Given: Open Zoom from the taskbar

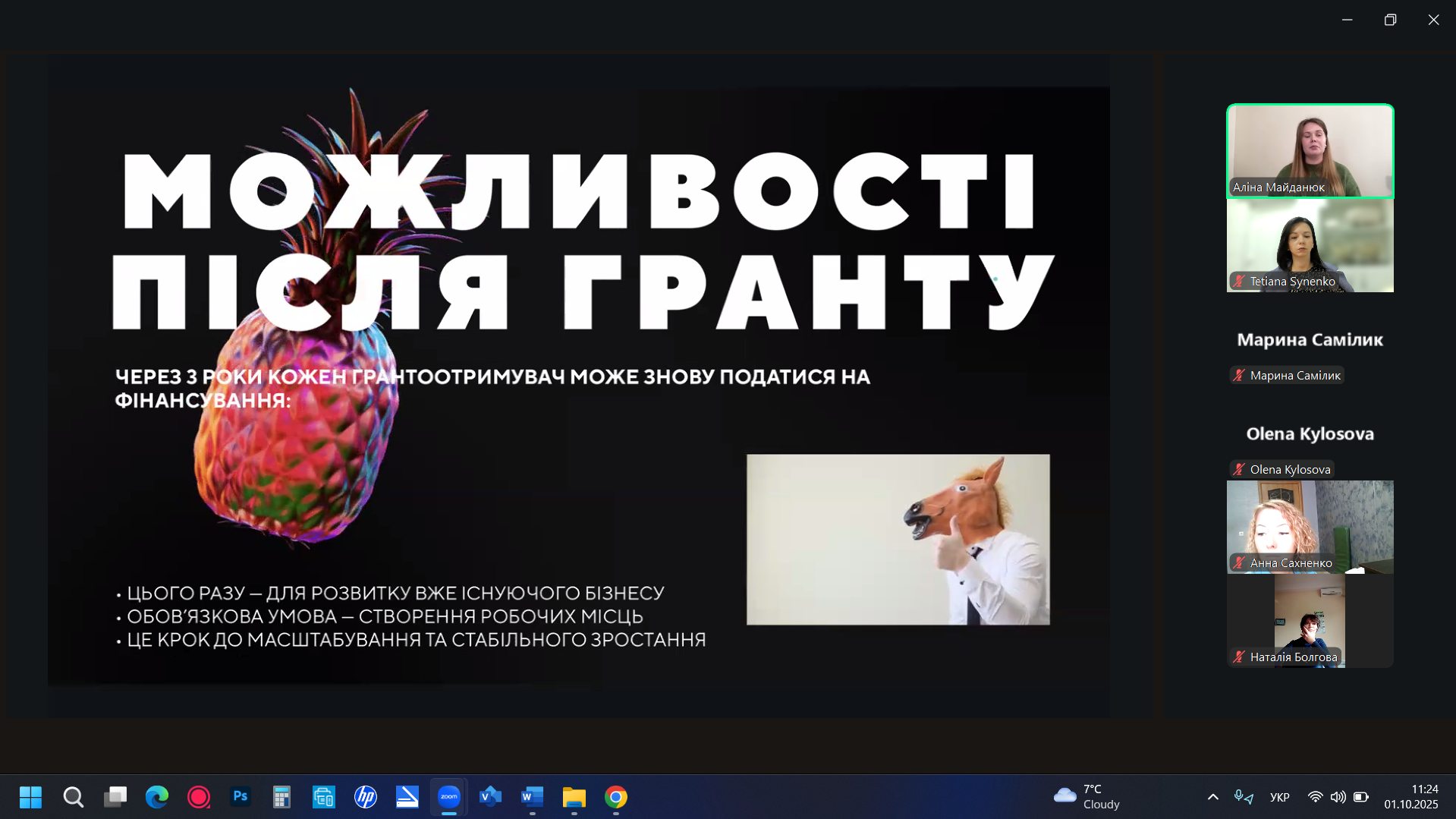Looking at the screenshot, I should point(448,797).
